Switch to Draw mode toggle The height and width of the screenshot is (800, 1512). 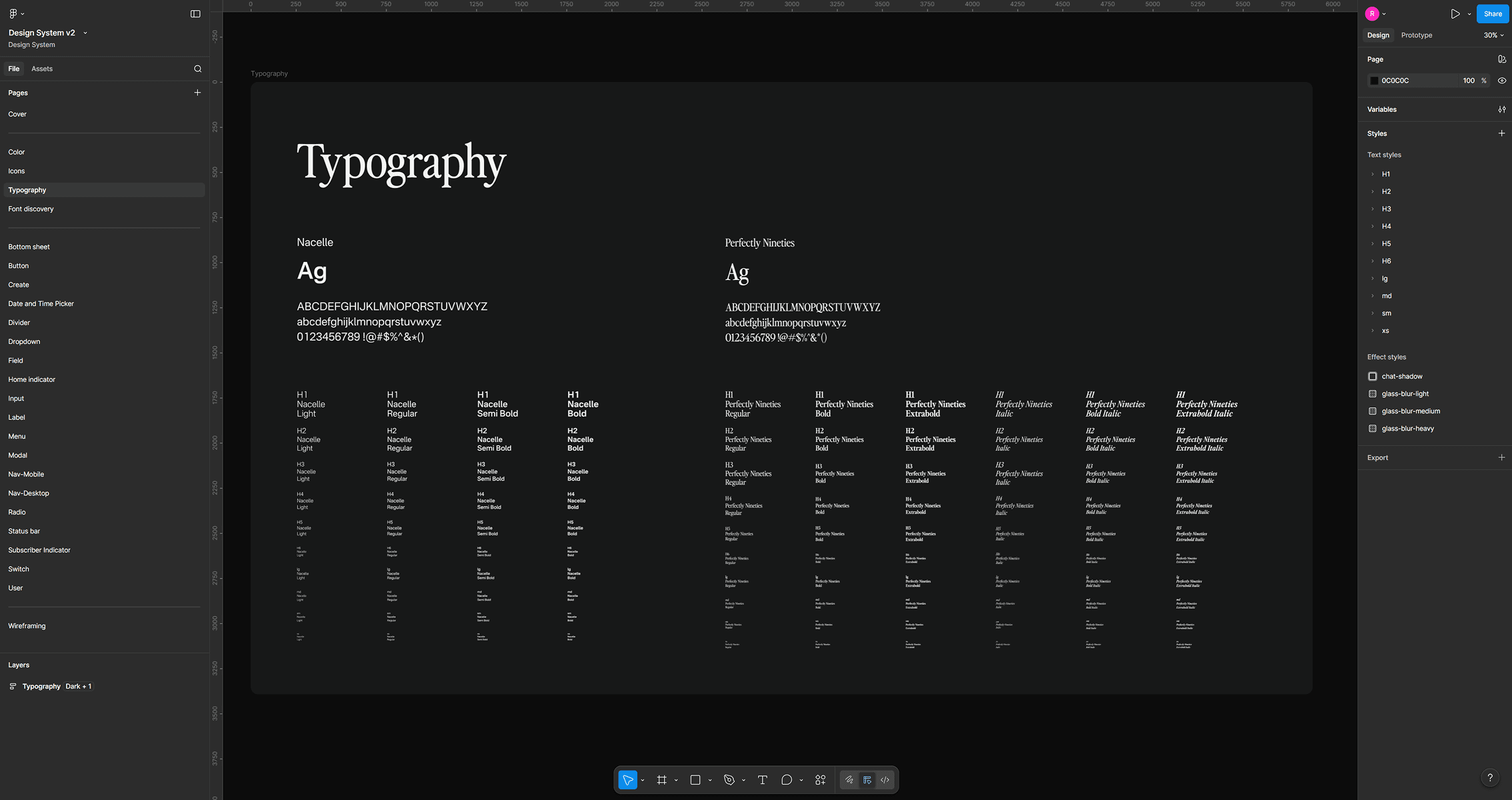(x=849, y=780)
